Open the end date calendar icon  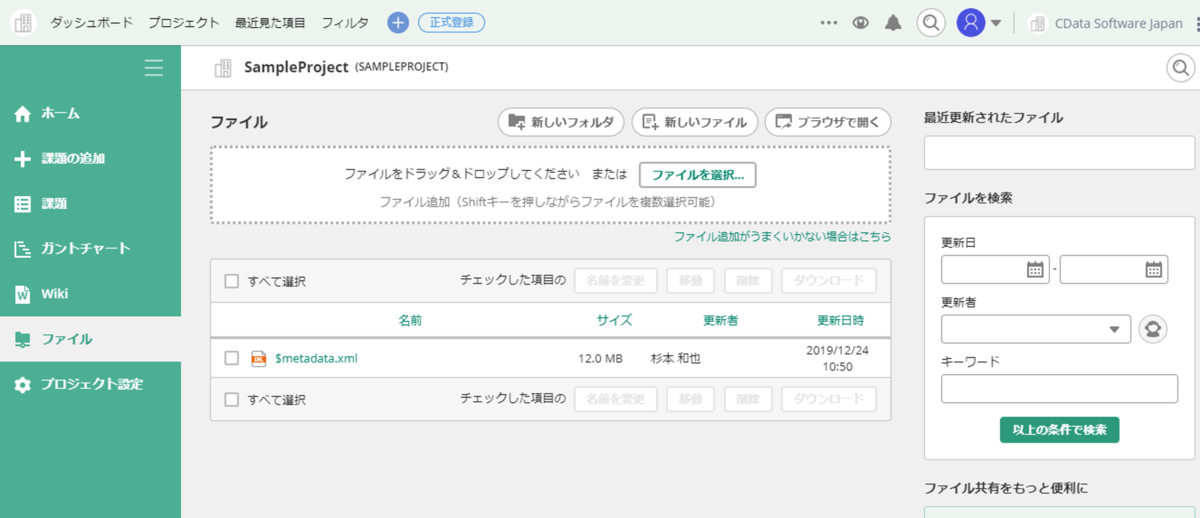click(1154, 269)
